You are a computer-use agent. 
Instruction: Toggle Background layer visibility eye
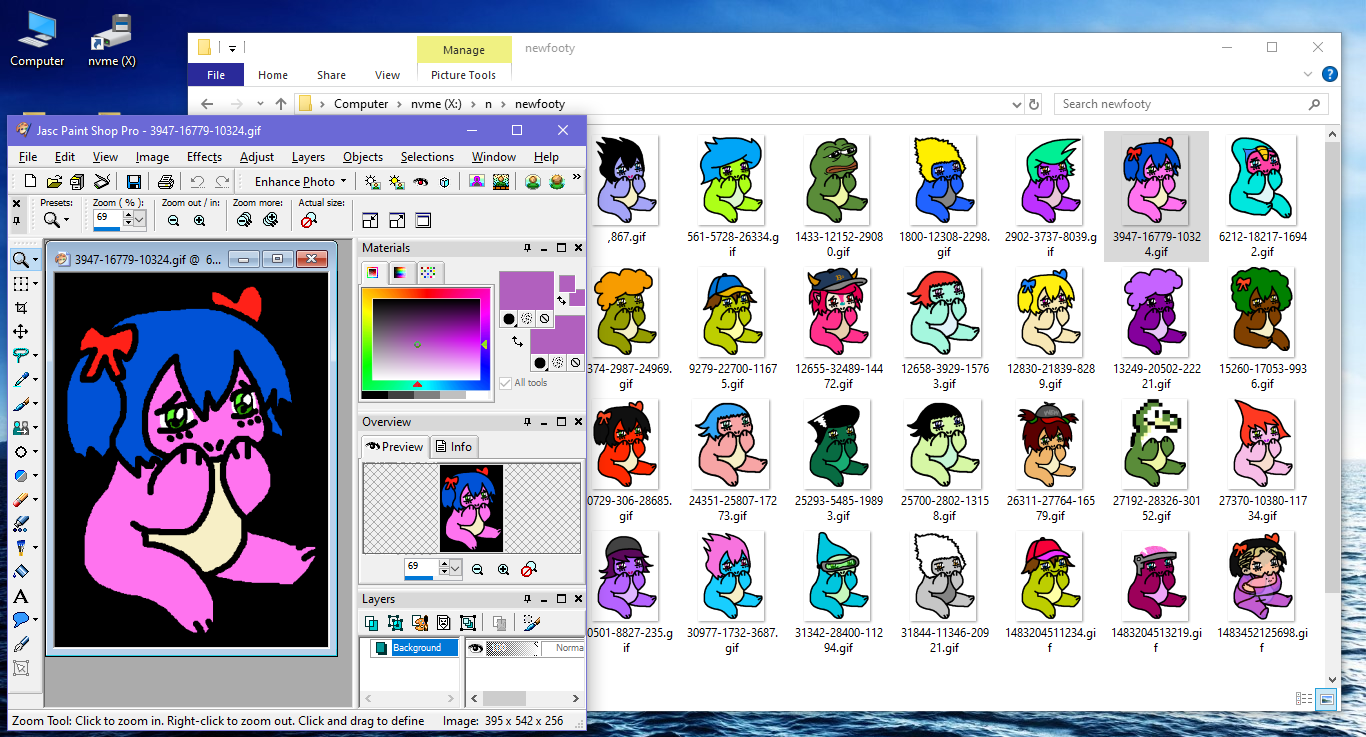(476, 648)
